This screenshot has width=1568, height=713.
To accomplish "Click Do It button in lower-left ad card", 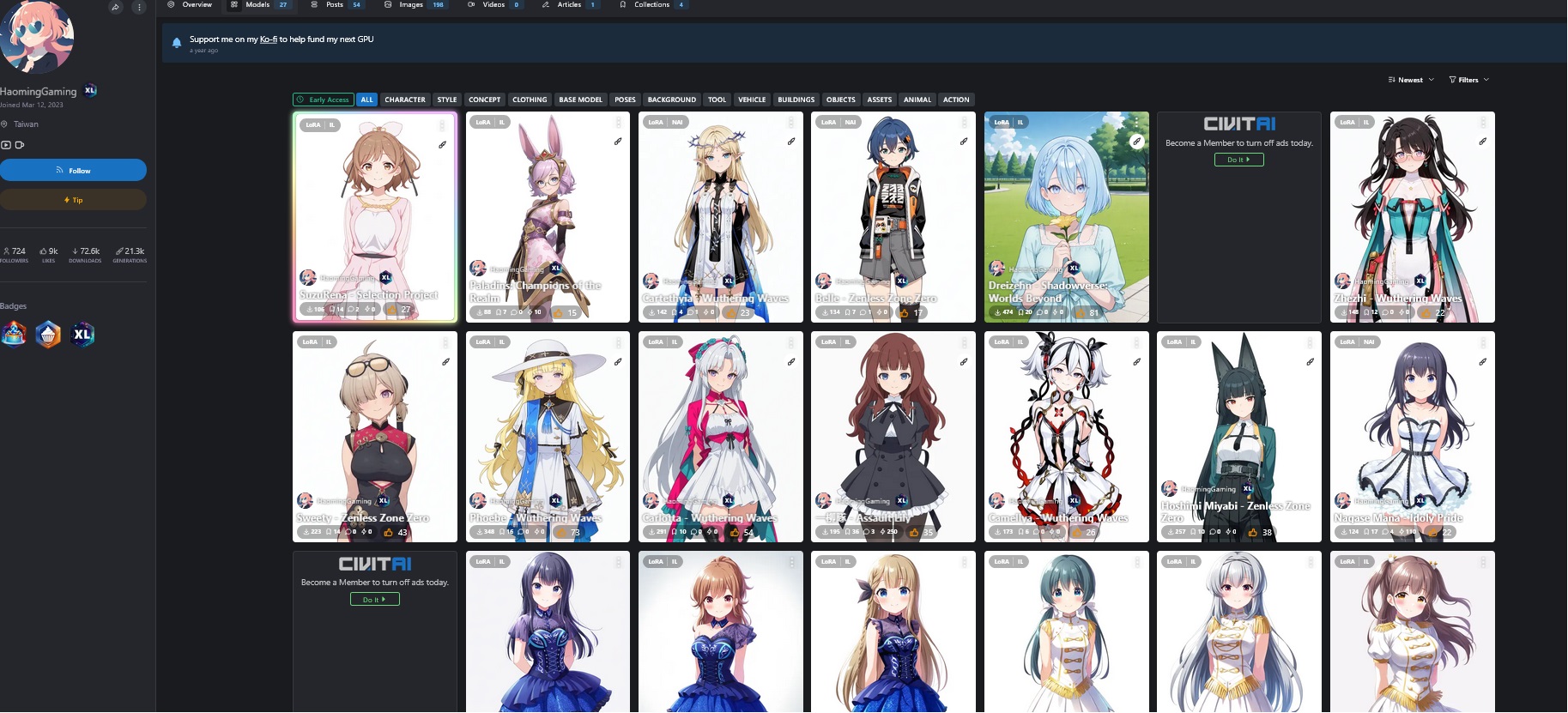I will pyautogui.click(x=374, y=599).
